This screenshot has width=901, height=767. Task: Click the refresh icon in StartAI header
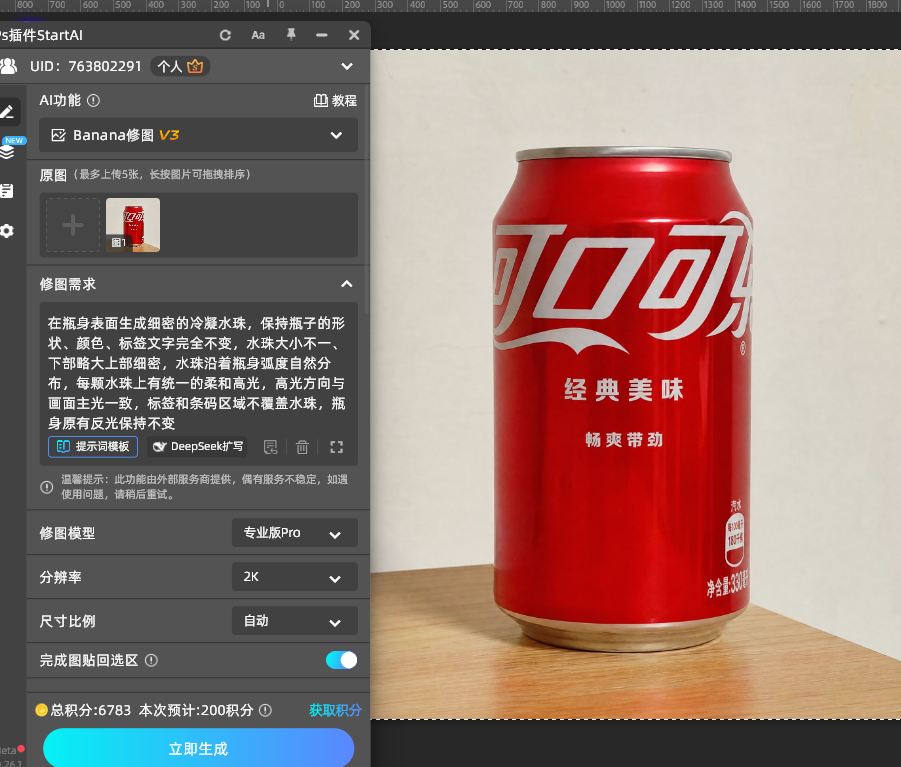pyautogui.click(x=225, y=35)
